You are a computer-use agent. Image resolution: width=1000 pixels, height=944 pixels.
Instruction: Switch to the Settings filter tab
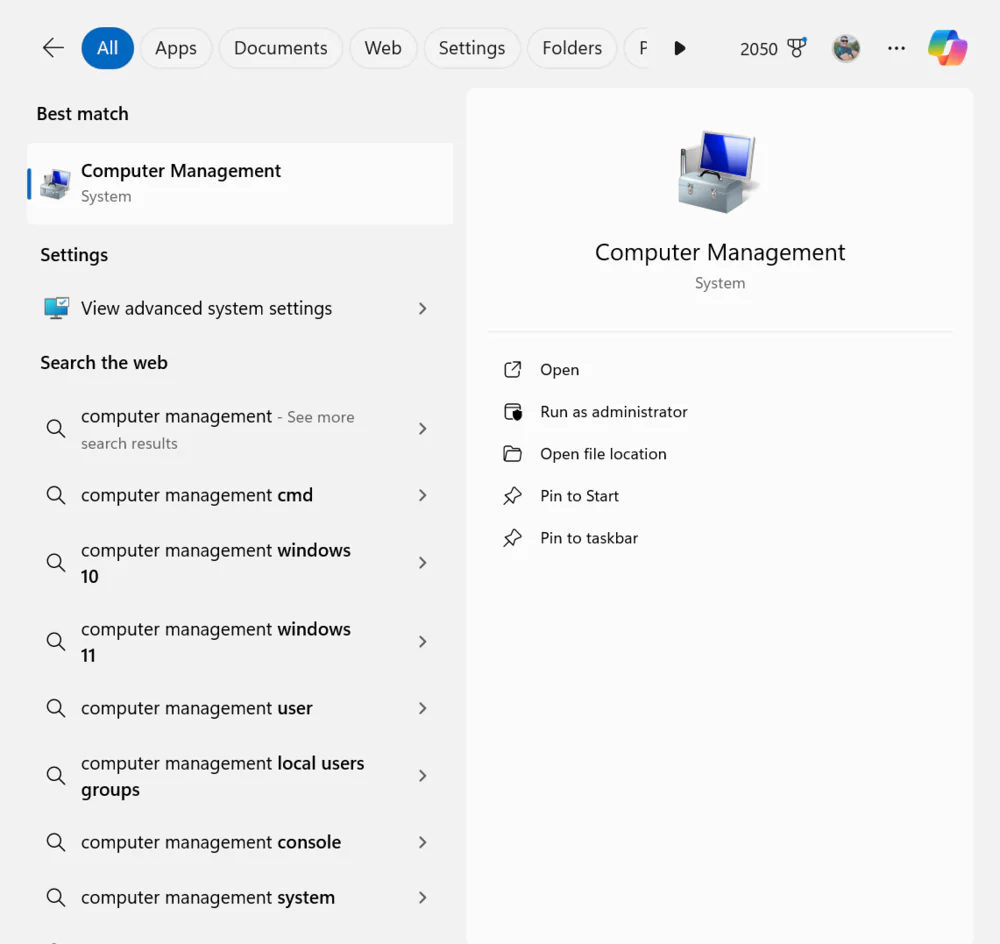pos(472,48)
